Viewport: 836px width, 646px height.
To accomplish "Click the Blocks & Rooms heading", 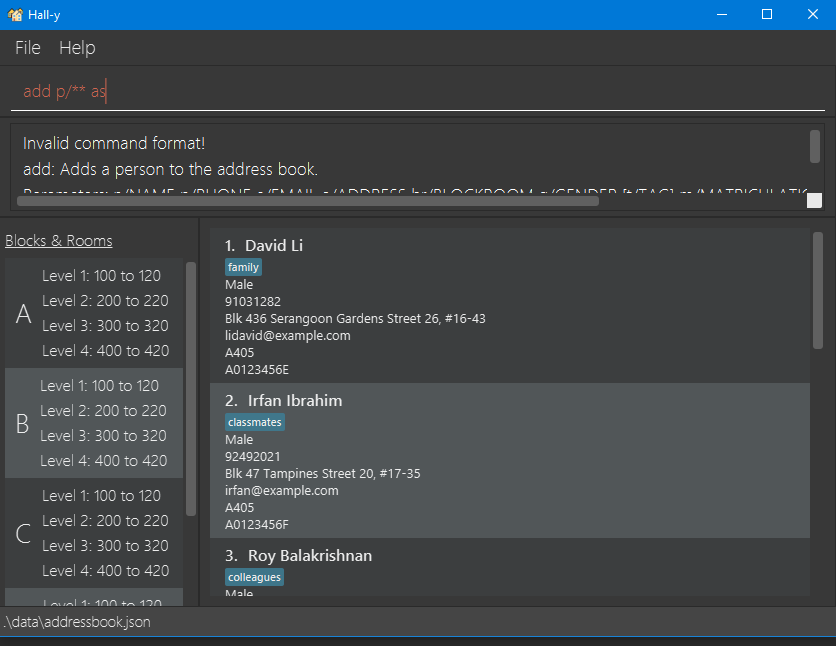I will (x=59, y=241).
